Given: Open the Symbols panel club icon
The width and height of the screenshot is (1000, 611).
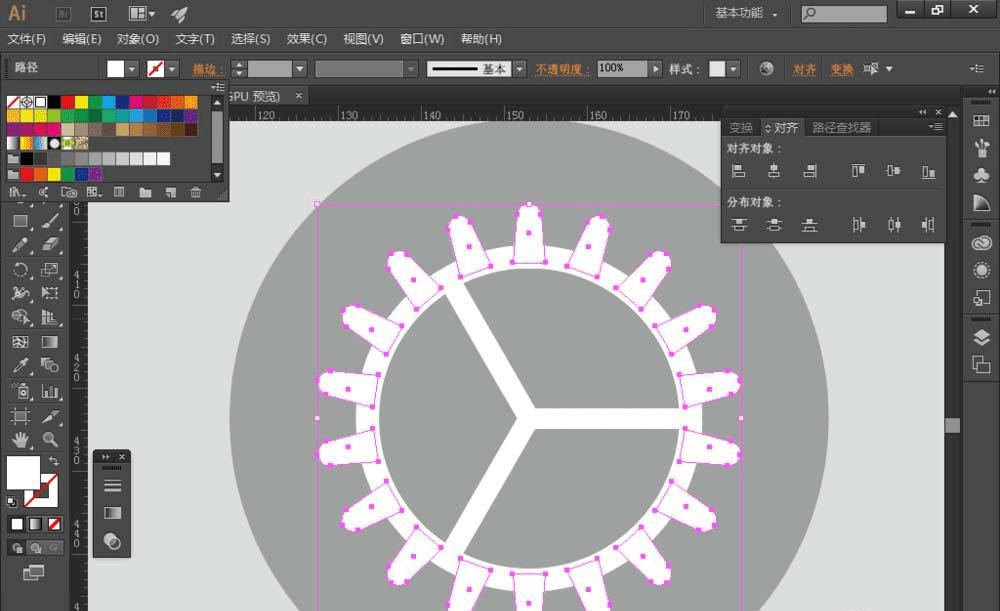Looking at the screenshot, I should click(982, 174).
